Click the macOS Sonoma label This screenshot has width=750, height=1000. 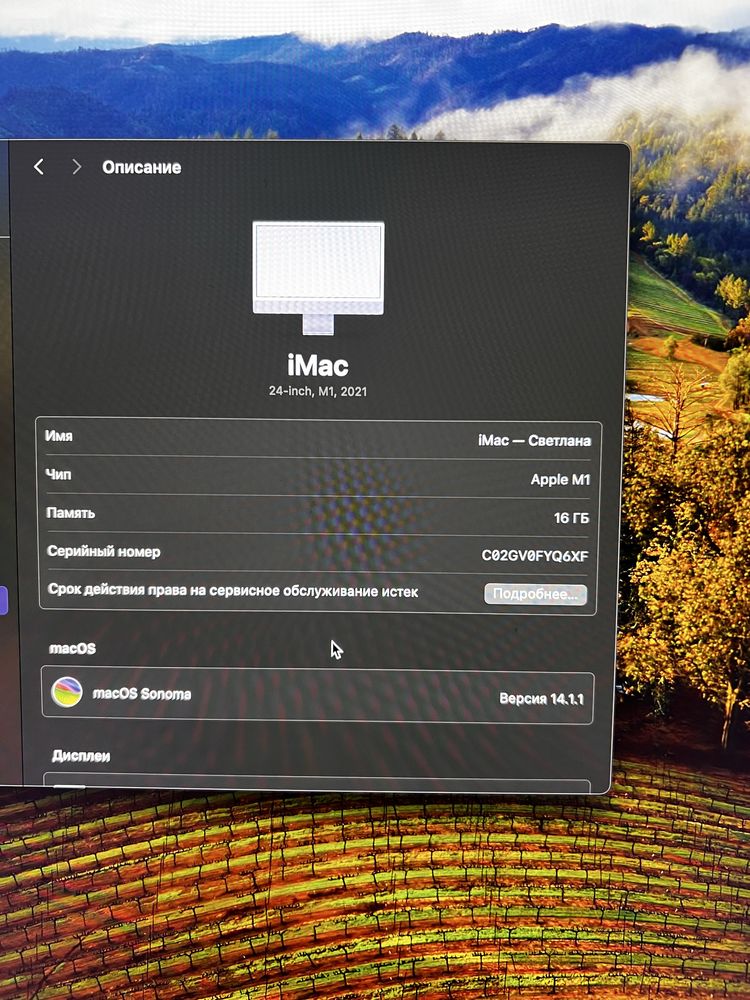[x=142, y=694]
